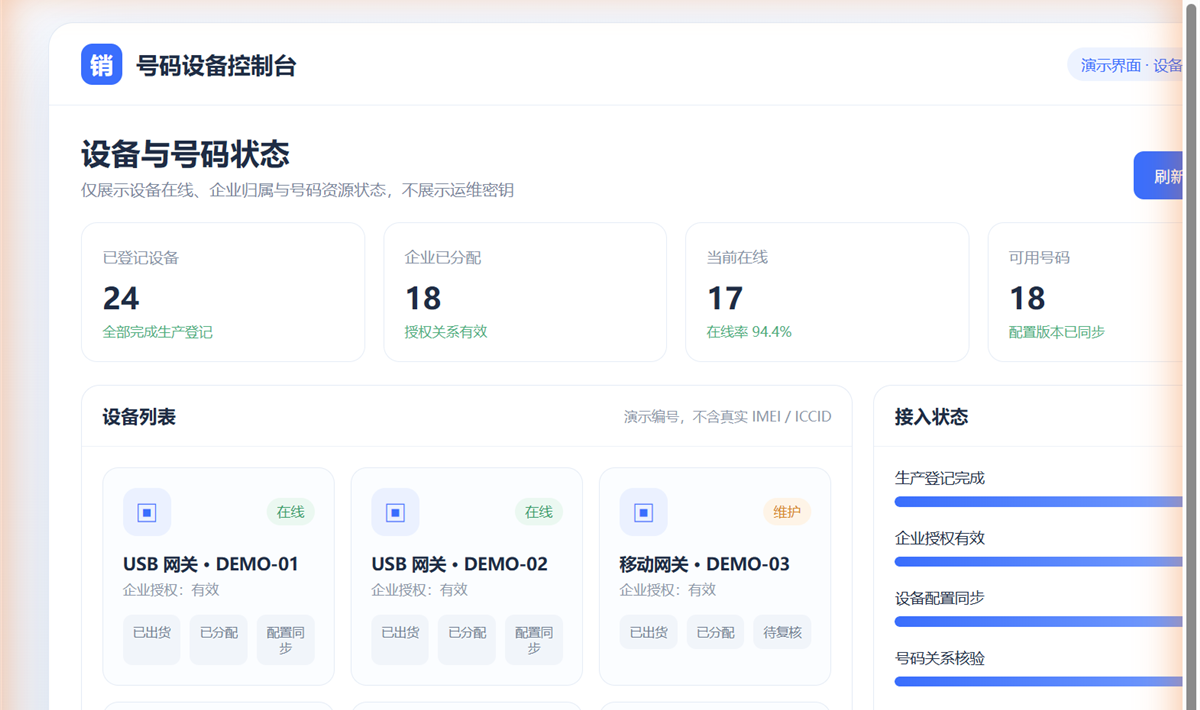1200x710 pixels.
Task: Click the 生产登记完成 progress bar
Action: 1040,502
